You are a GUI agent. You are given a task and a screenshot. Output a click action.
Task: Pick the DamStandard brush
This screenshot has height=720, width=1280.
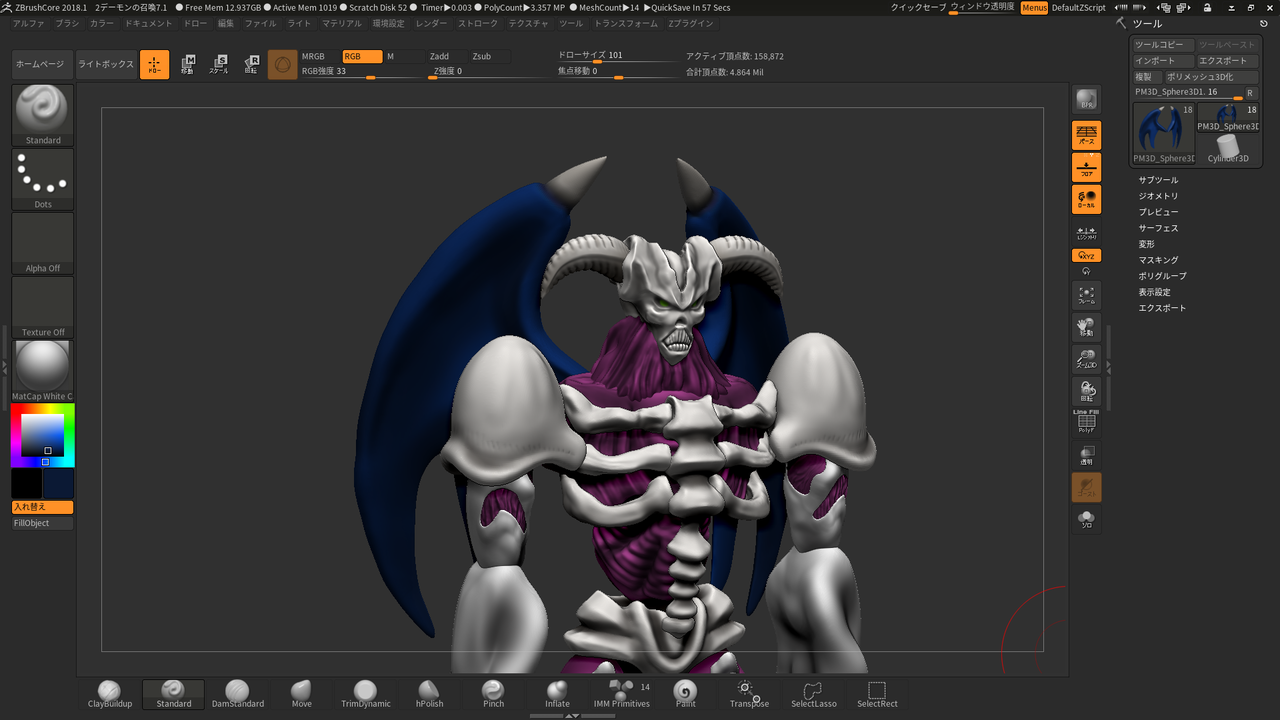click(237, 693)
